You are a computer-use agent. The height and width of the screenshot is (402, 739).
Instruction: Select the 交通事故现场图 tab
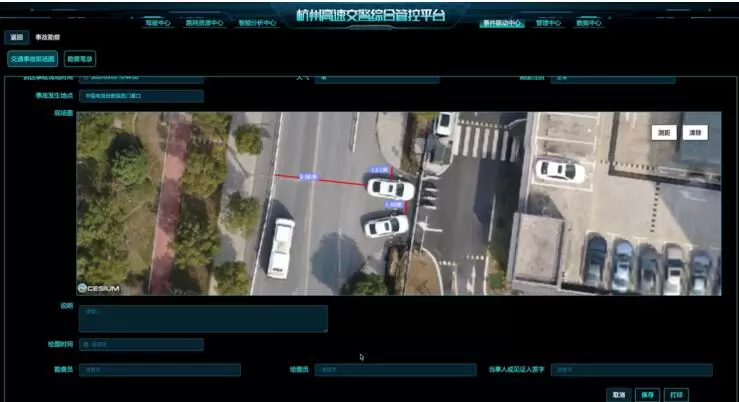click(33, 59)
